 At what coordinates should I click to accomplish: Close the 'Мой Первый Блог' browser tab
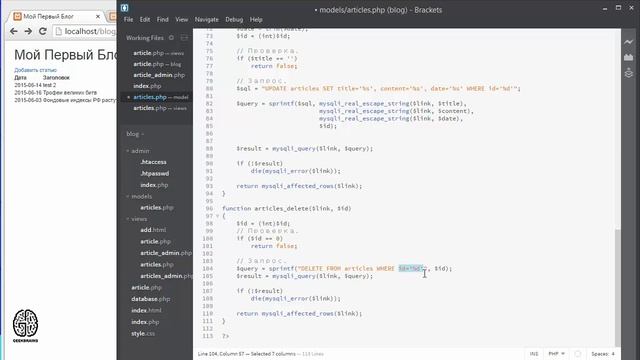tap(98, 16)
